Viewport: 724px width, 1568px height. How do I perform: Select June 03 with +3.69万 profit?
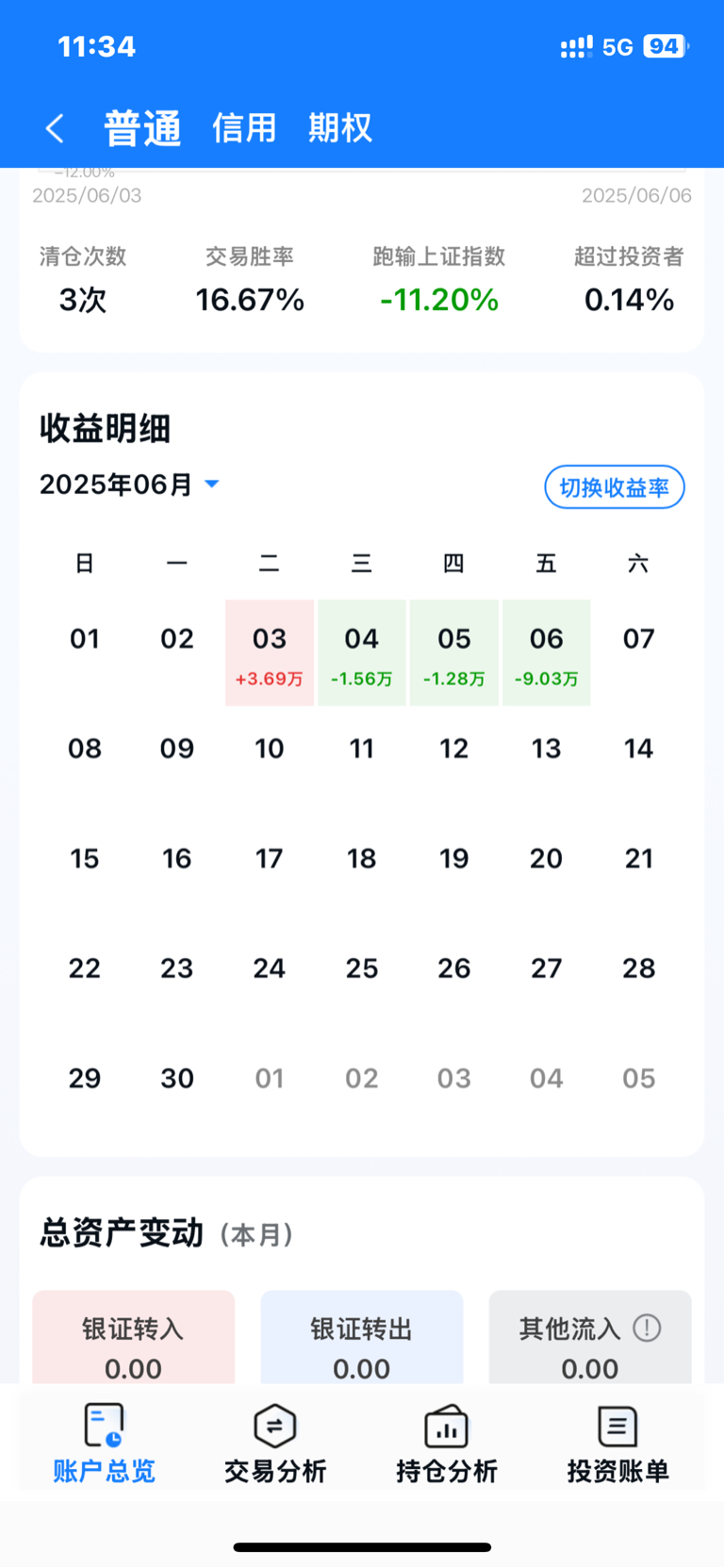(270, 652)
